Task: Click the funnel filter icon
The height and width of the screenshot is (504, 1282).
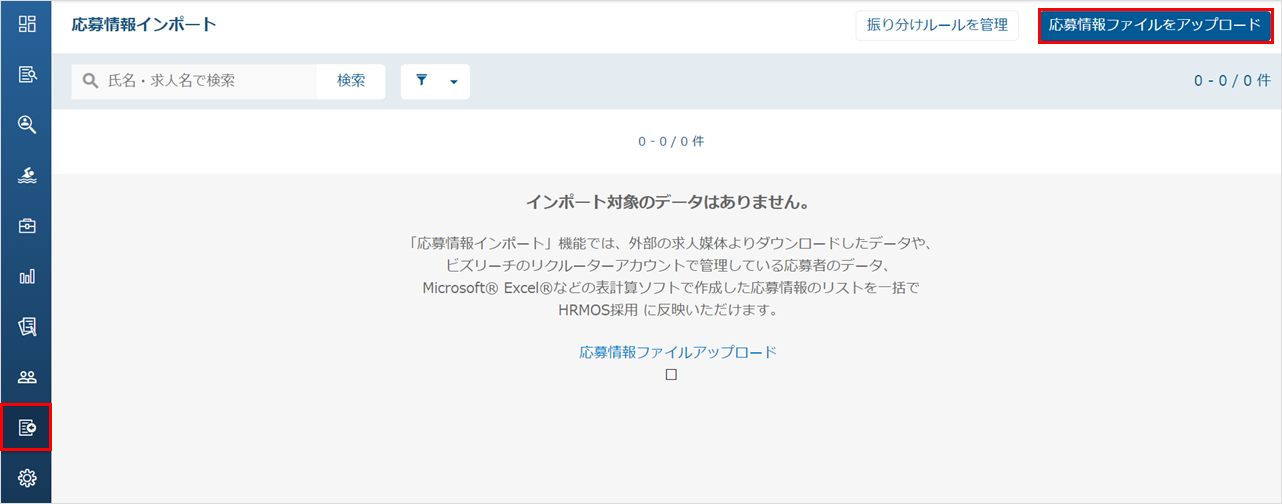Action: tap(421, 81)
